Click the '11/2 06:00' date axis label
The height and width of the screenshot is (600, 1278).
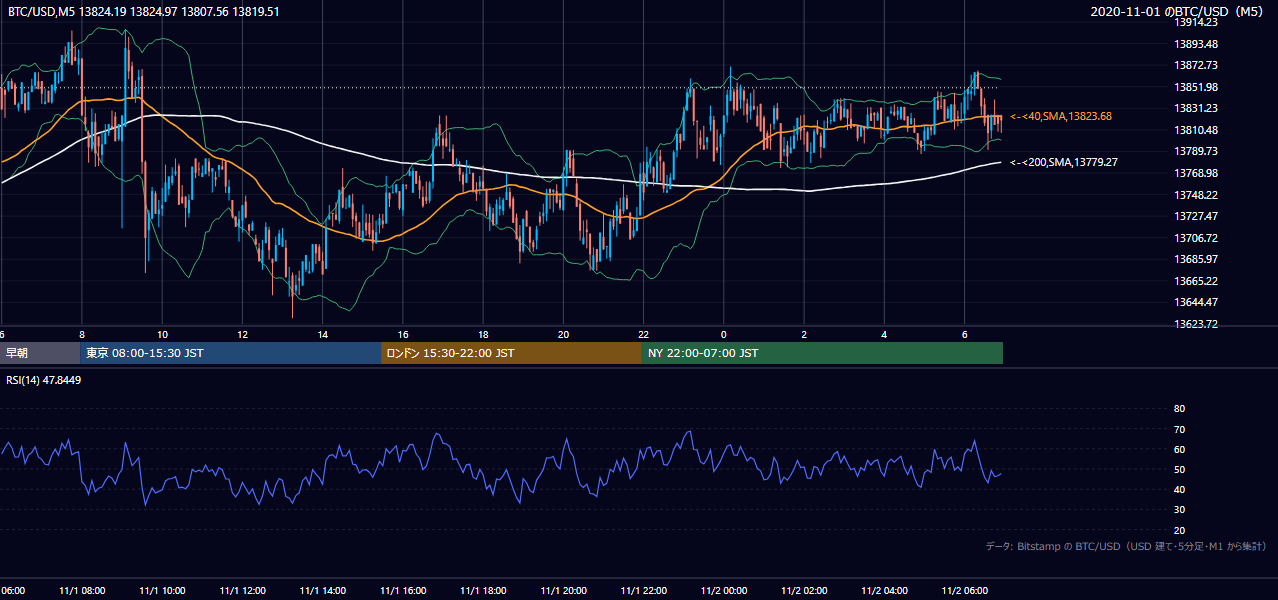tap(965, 591)
